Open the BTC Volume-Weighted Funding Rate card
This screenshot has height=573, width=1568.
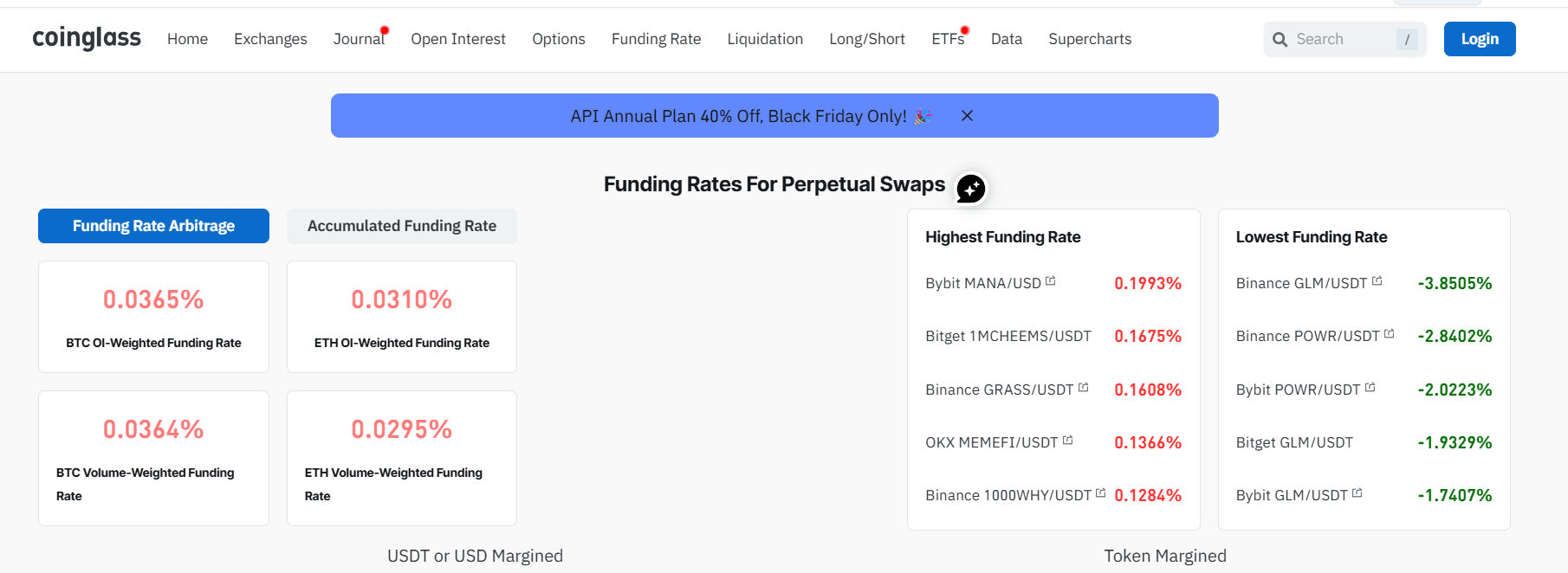153,458
